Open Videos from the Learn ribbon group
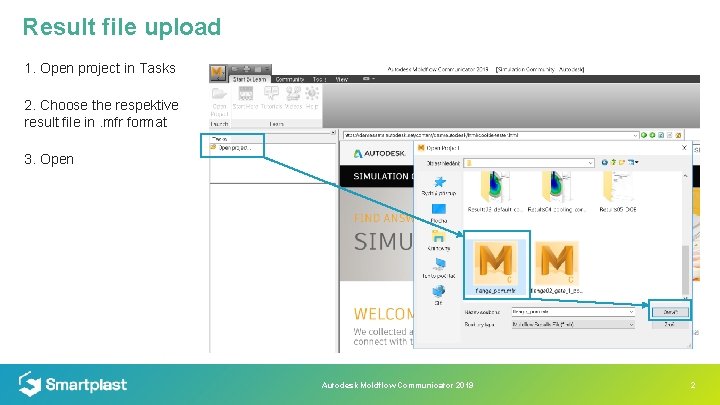The image size is (720, 405). 293,98
